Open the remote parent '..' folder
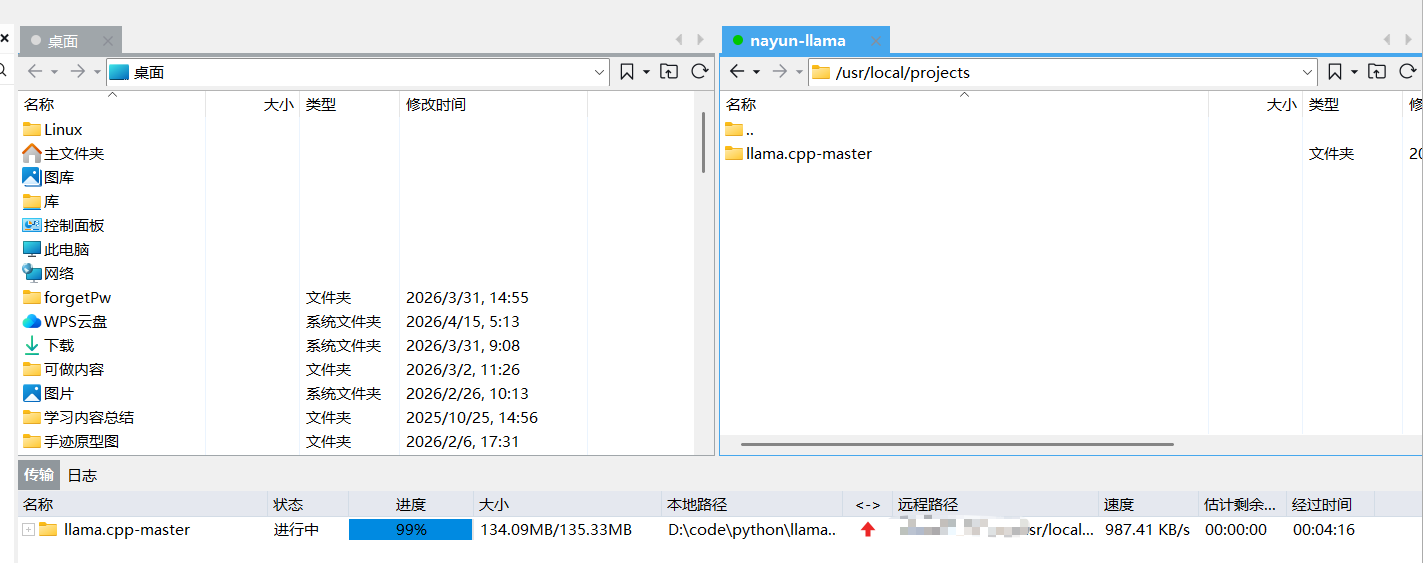The height and width of the screenshot is (563, 1423). [x=739, y=129]
